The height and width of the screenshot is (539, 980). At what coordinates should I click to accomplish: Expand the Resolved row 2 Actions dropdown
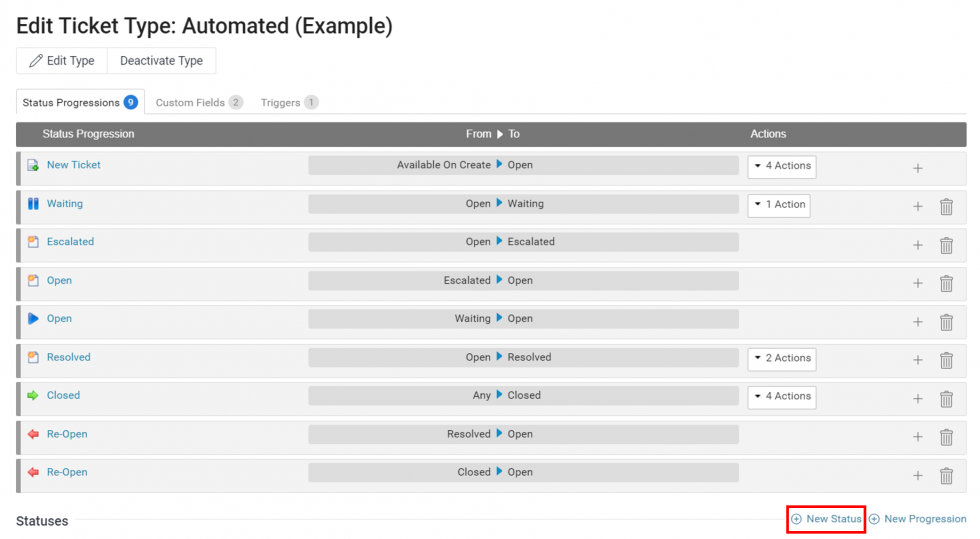coord(782,358)
